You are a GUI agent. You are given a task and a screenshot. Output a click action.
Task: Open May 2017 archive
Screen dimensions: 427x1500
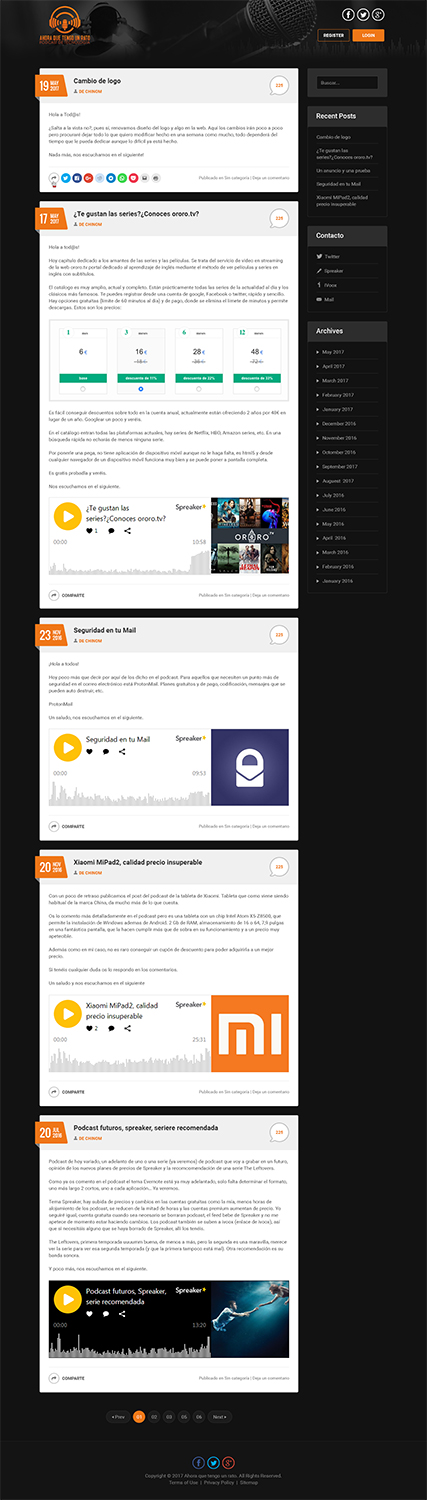[x=332, y=352]
